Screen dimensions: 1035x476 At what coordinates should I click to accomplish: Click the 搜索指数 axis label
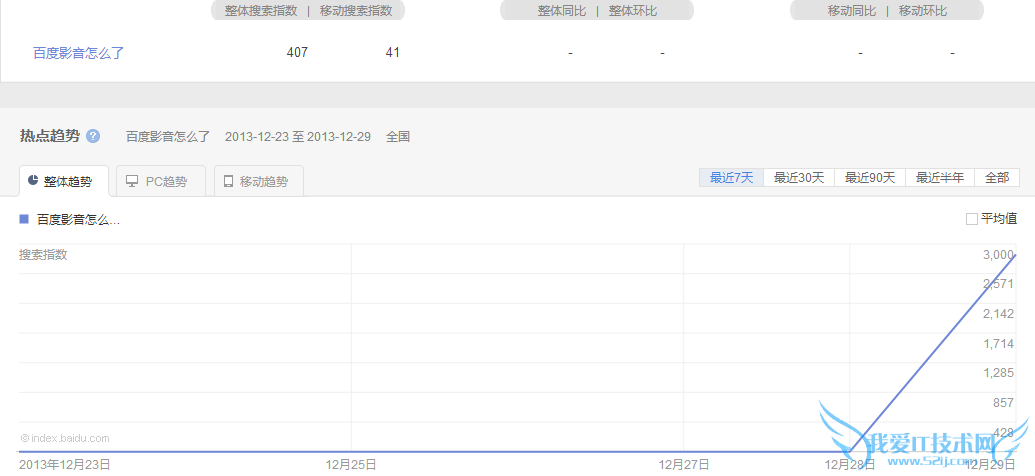point(43,255)
